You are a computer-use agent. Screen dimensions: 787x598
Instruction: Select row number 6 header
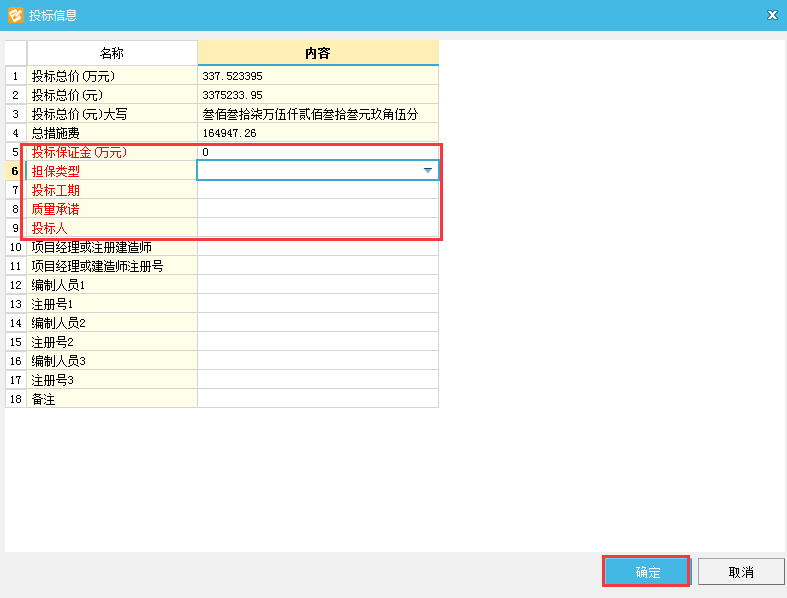pyautogui.click(x=15, y=171)
